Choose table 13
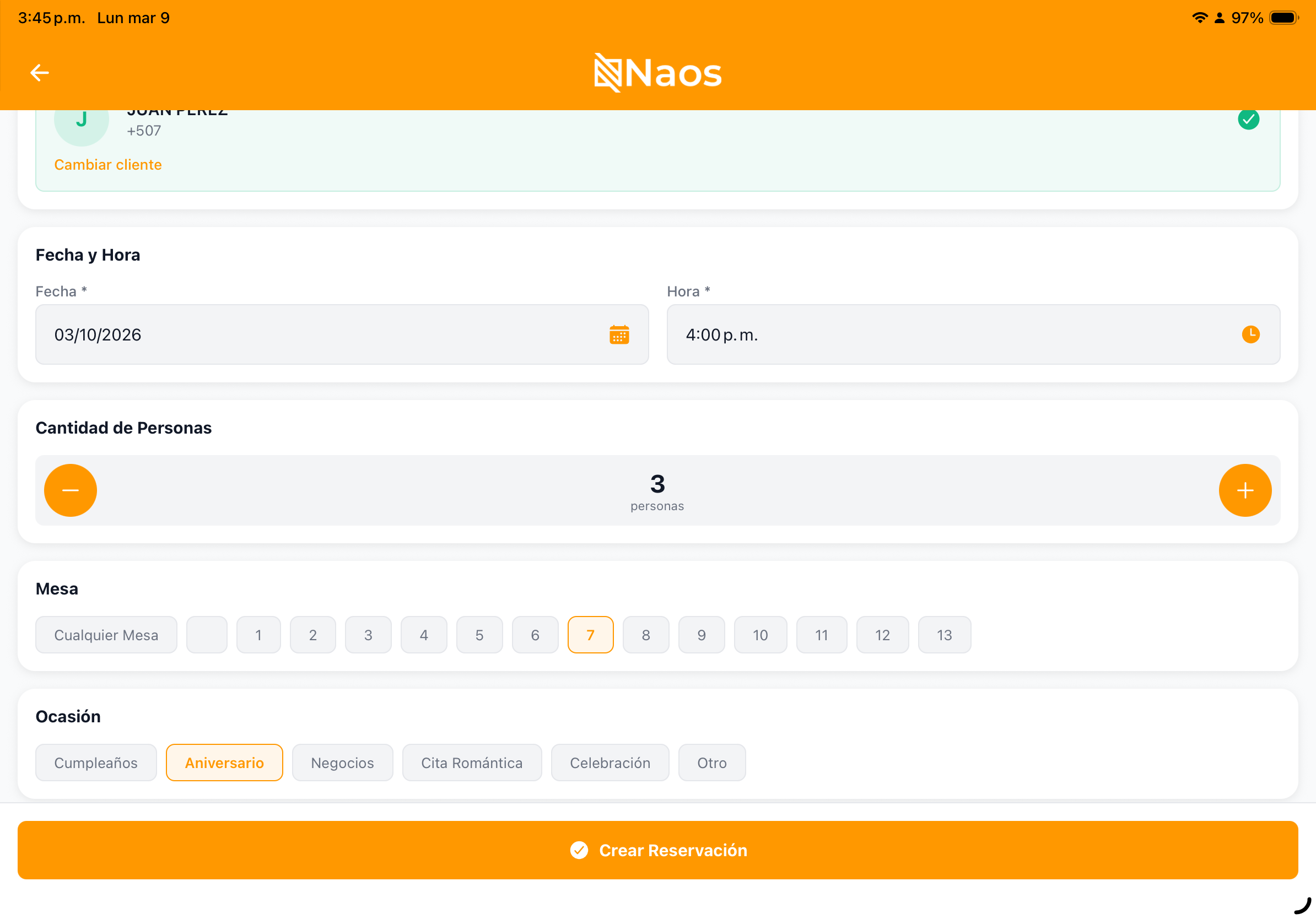 click(x=944, y=635)
